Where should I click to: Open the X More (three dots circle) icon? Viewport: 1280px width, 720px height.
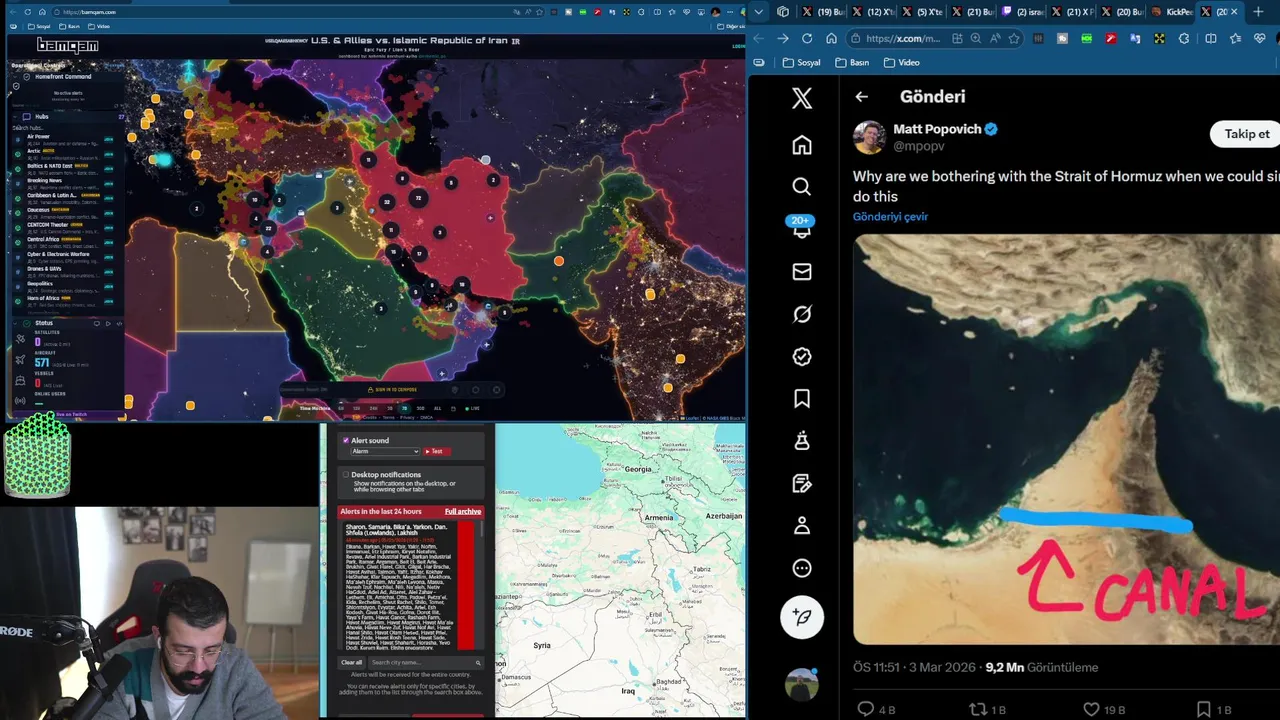pos(801,568)
